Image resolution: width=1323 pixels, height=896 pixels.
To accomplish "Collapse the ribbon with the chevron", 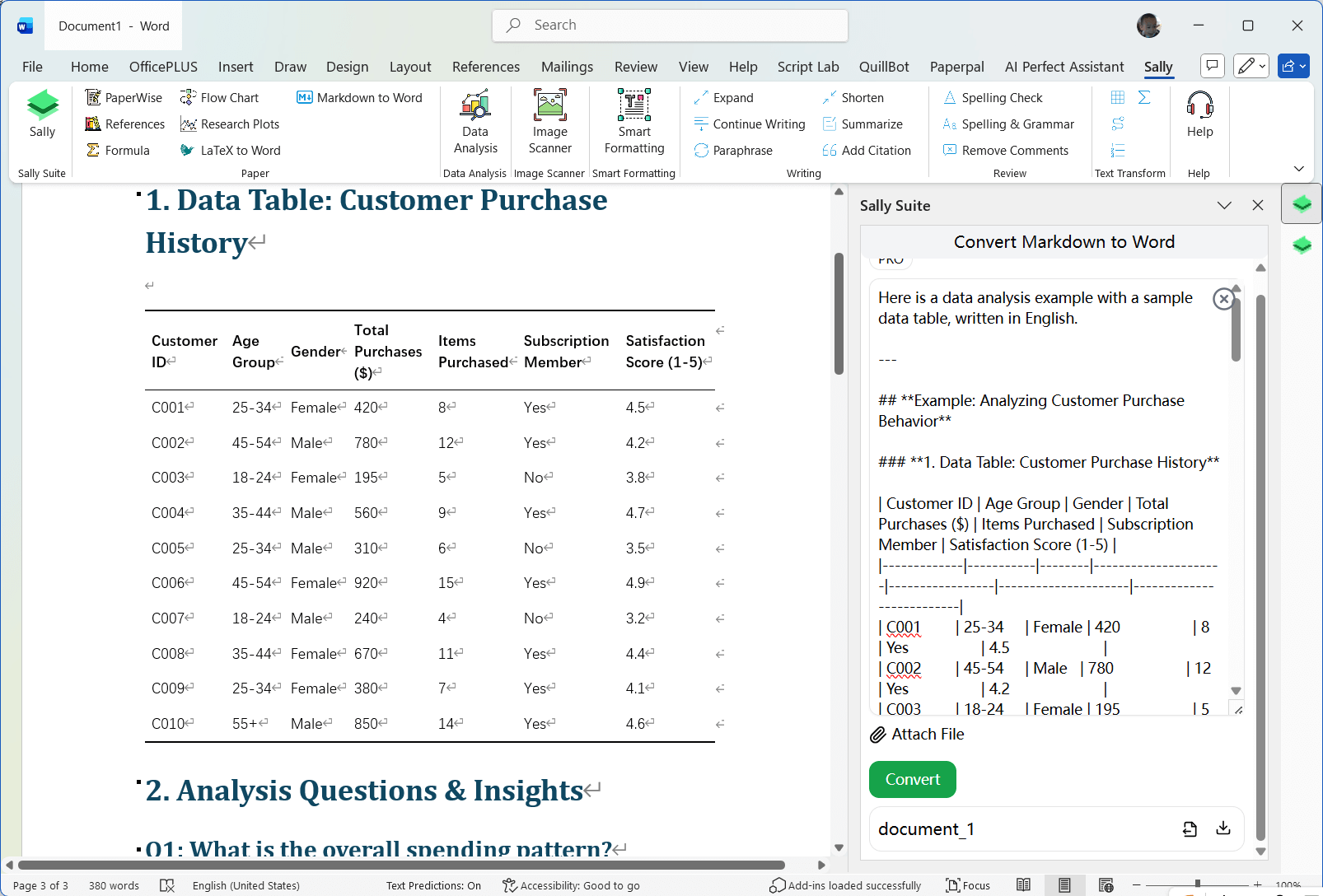I will coord(1300,167).
